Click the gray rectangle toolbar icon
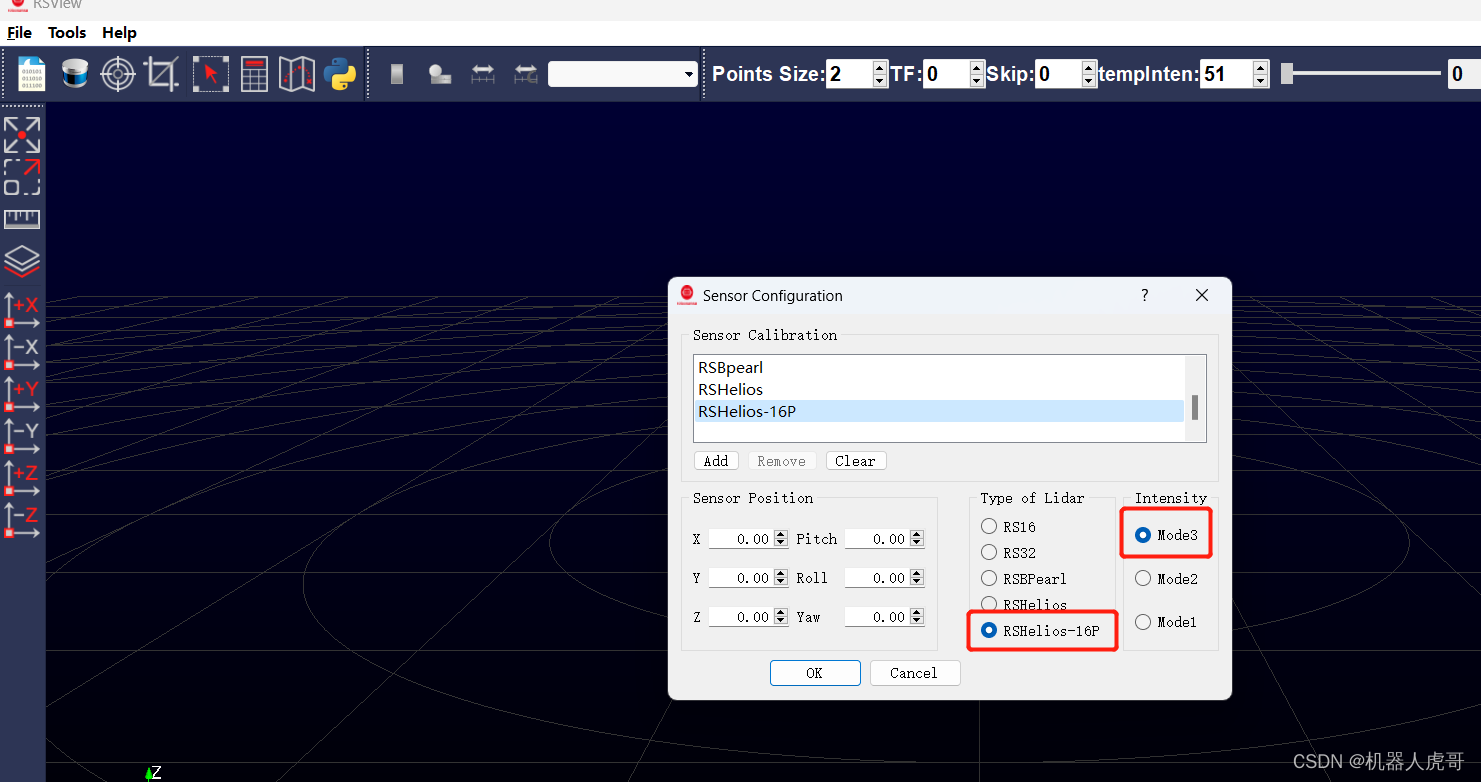The image size is (1481, 782). coord(397,74)
